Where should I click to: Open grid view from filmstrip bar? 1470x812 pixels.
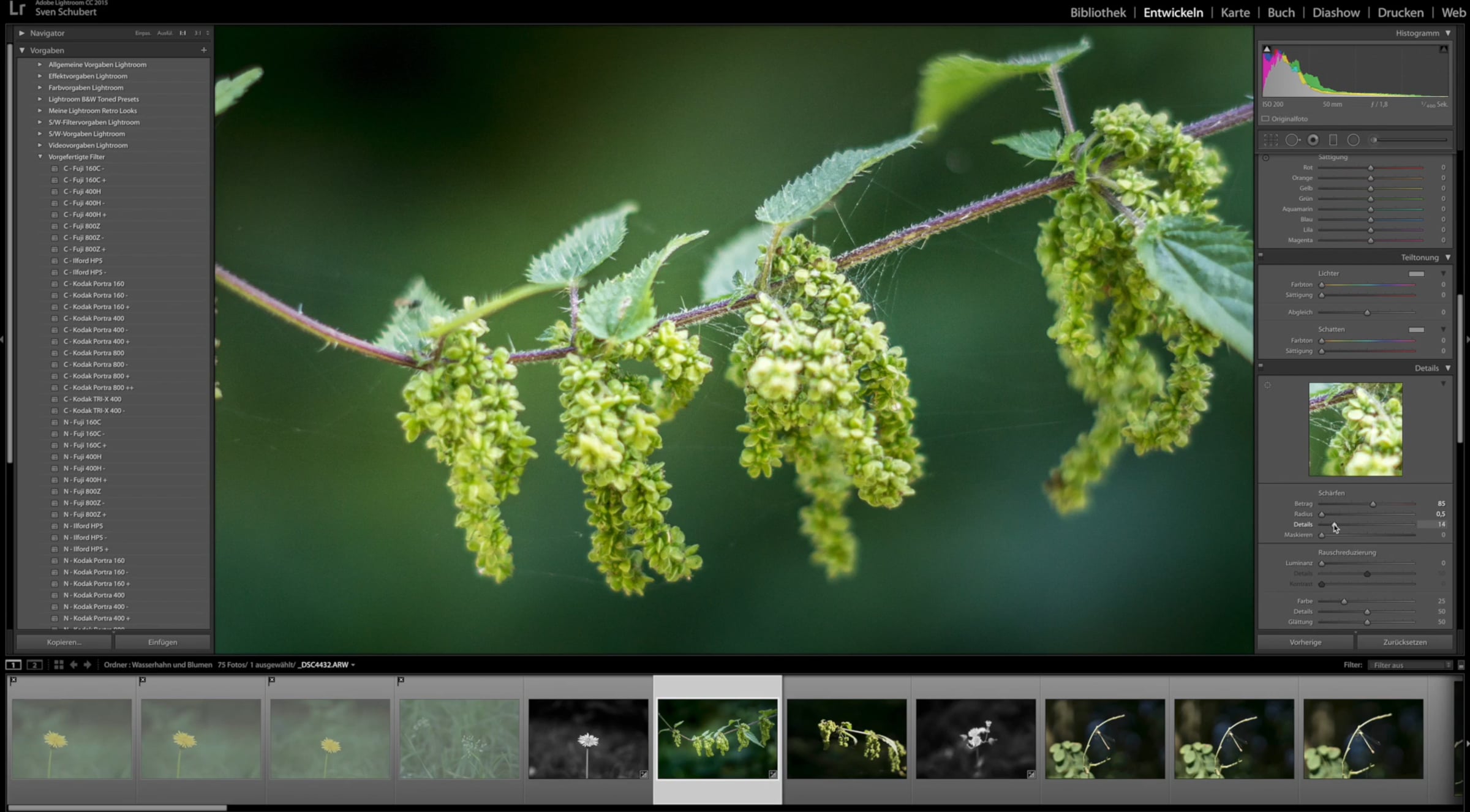pyautogui.click(x=59, y=664)
